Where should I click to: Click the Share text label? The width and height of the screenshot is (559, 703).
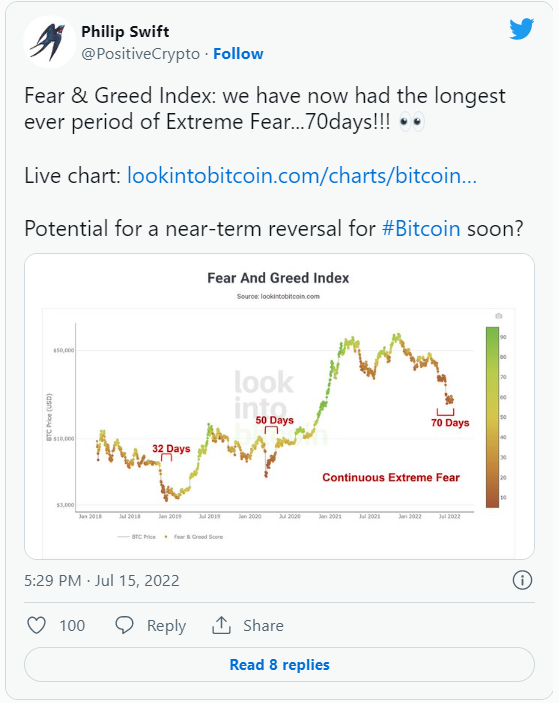click(x=263, y=625)
